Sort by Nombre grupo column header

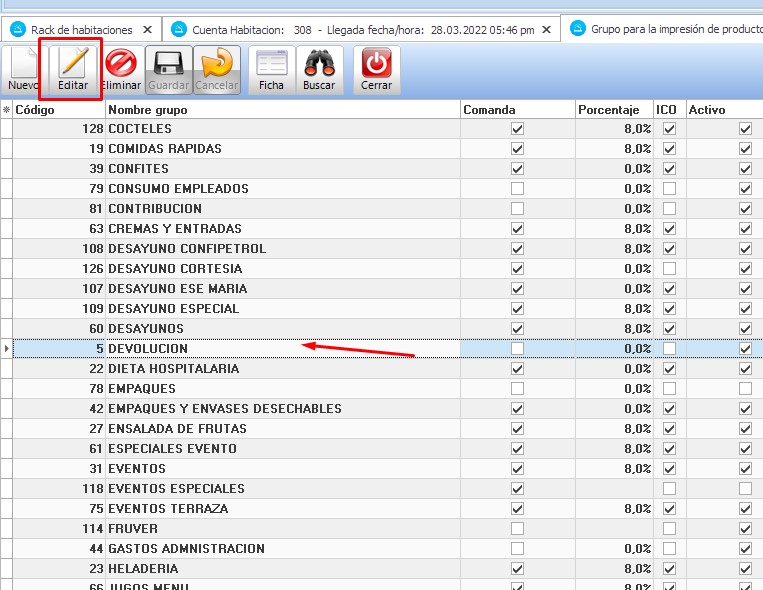point(280,110)
